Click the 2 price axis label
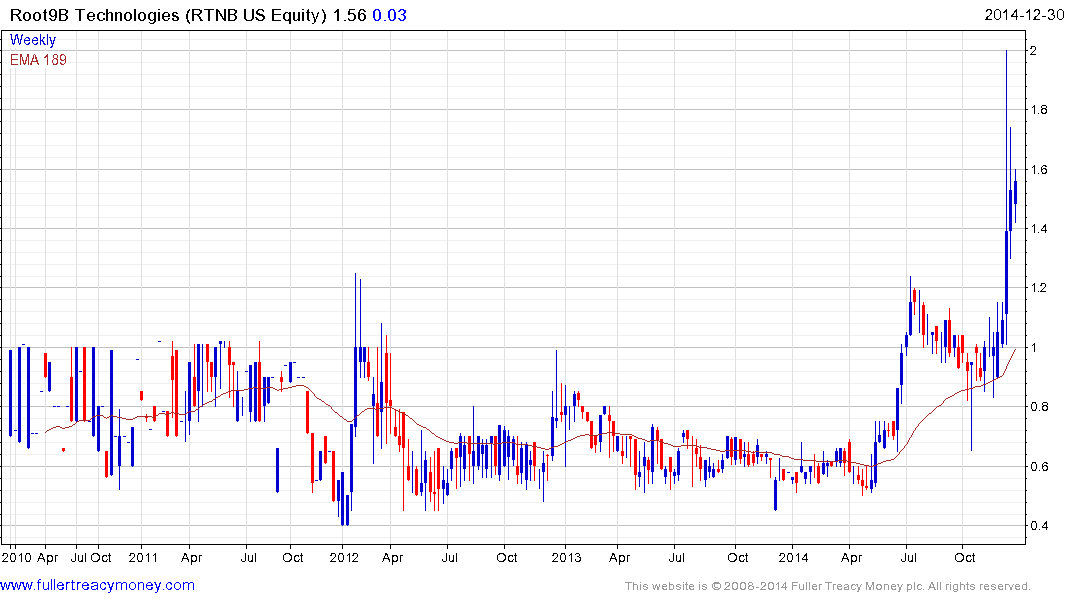The width and height of the screenshot is (1075, 600). click(x=1033, y=51)
